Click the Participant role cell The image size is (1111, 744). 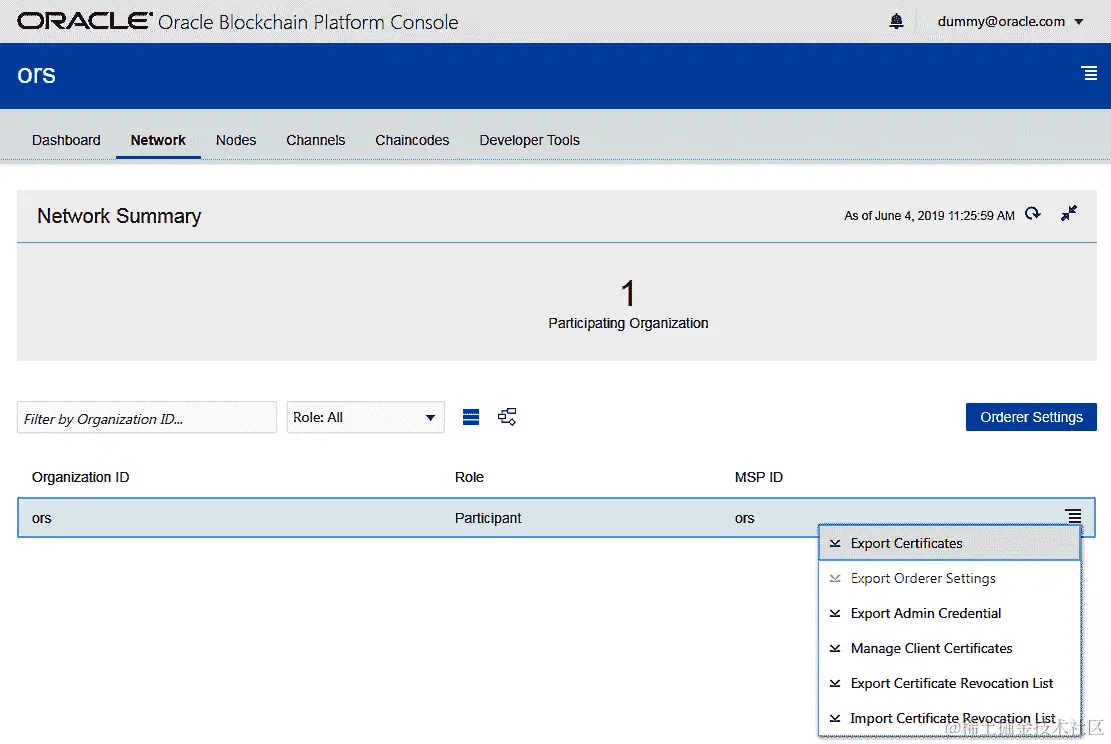(x=488, y=518)
